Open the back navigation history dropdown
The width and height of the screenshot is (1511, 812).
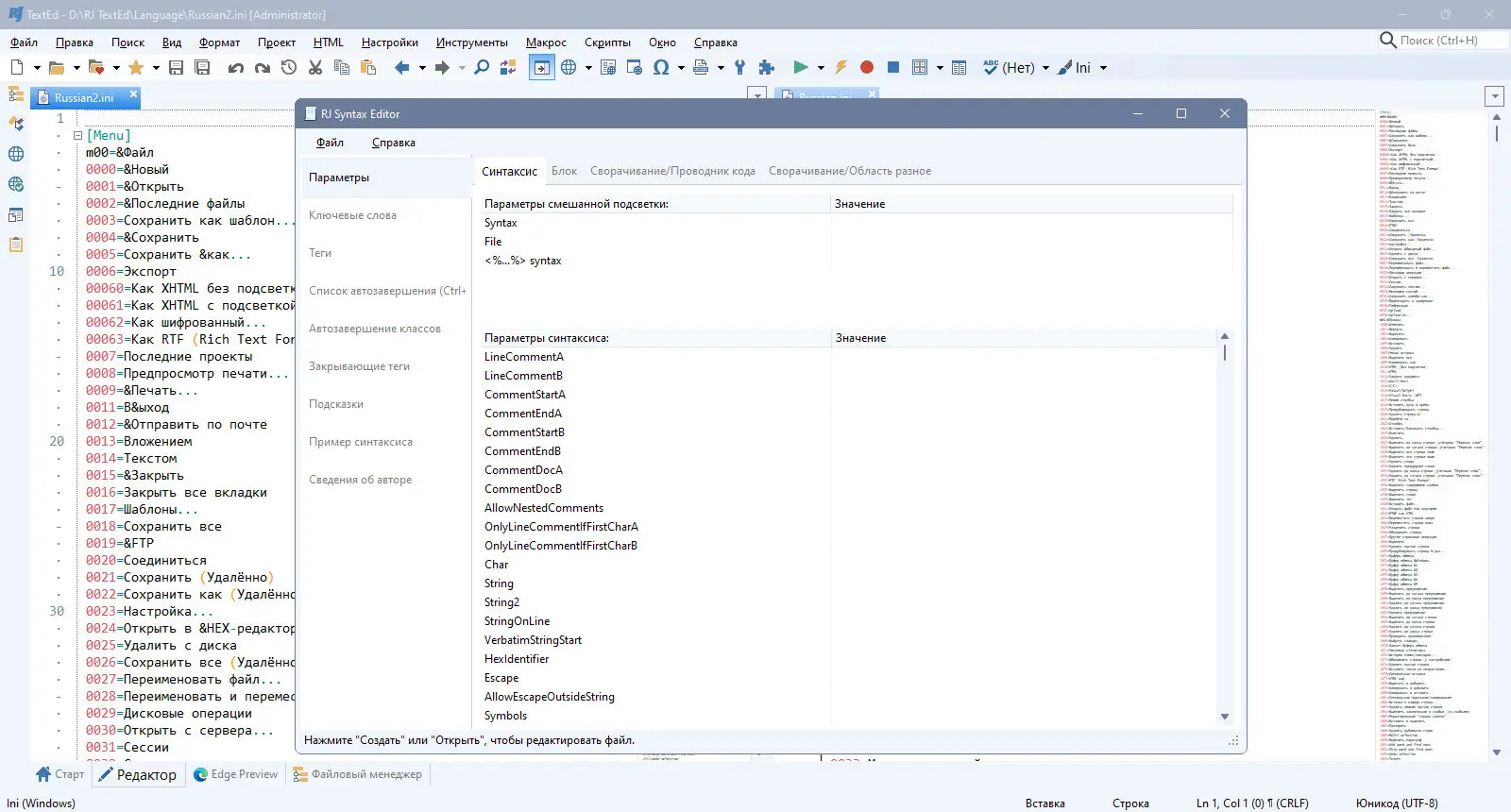[422, 68]
